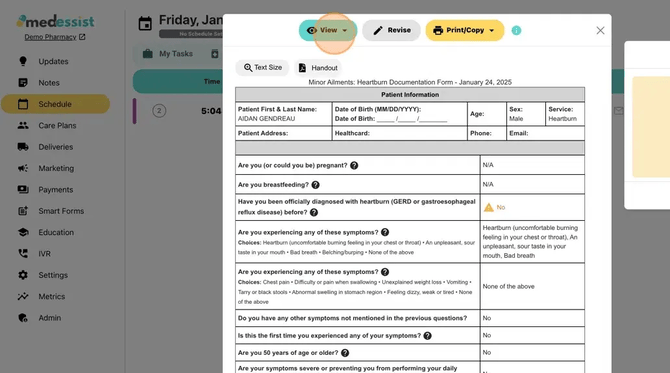Select Care Plans in the sidebar
Image resolution: width=670 pixels, height=373 pixels.
(x=56, y=125)
